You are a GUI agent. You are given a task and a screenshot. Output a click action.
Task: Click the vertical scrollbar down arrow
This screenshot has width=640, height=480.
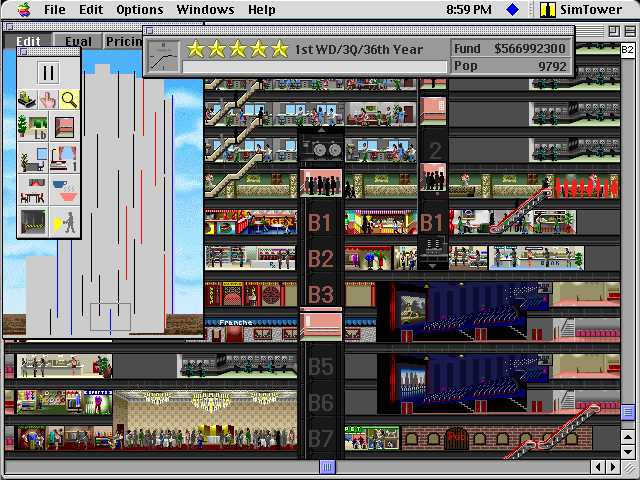tap(627, 451)
